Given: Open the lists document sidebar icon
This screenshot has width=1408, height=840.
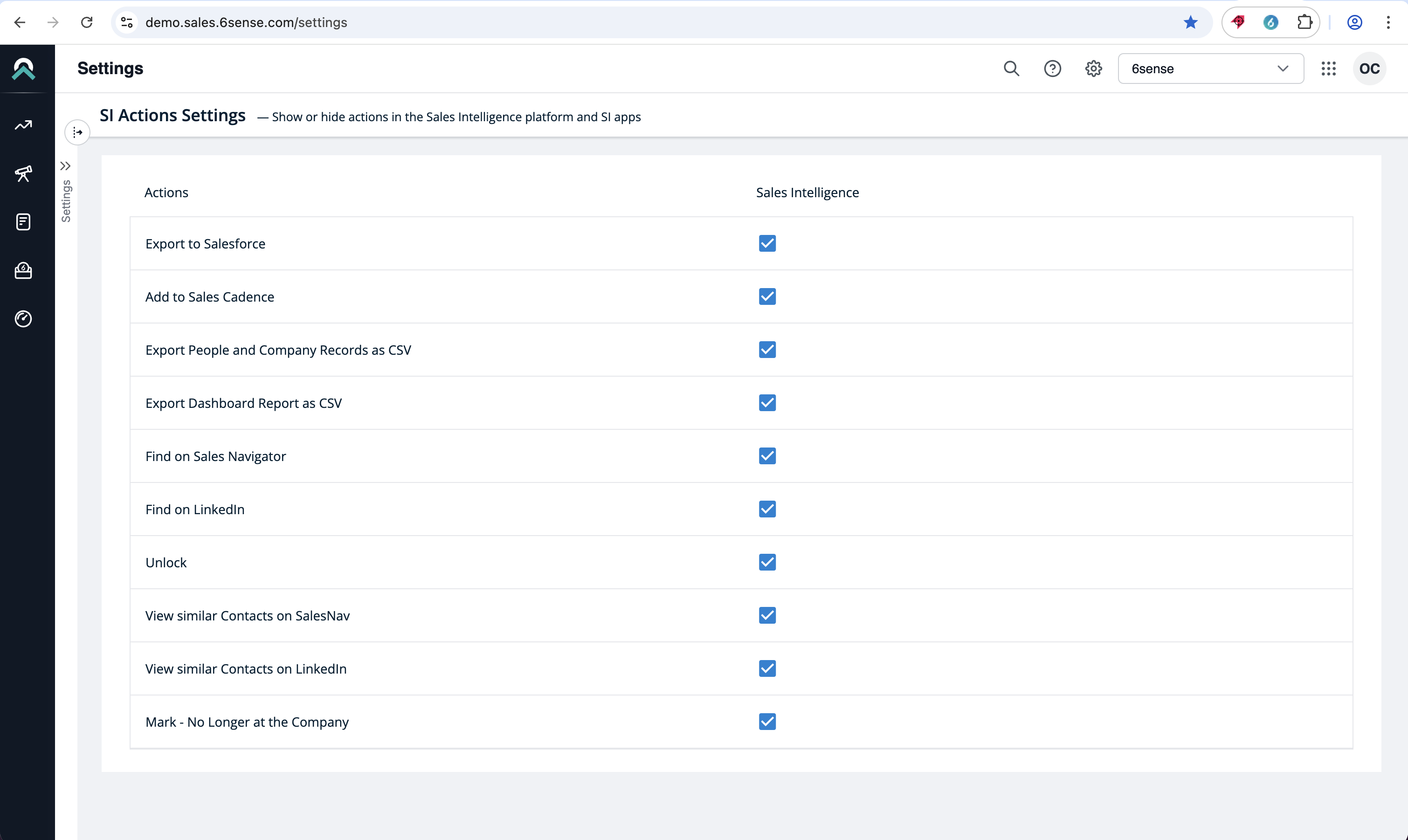Looking at the screenshot, I should (23, 222).
